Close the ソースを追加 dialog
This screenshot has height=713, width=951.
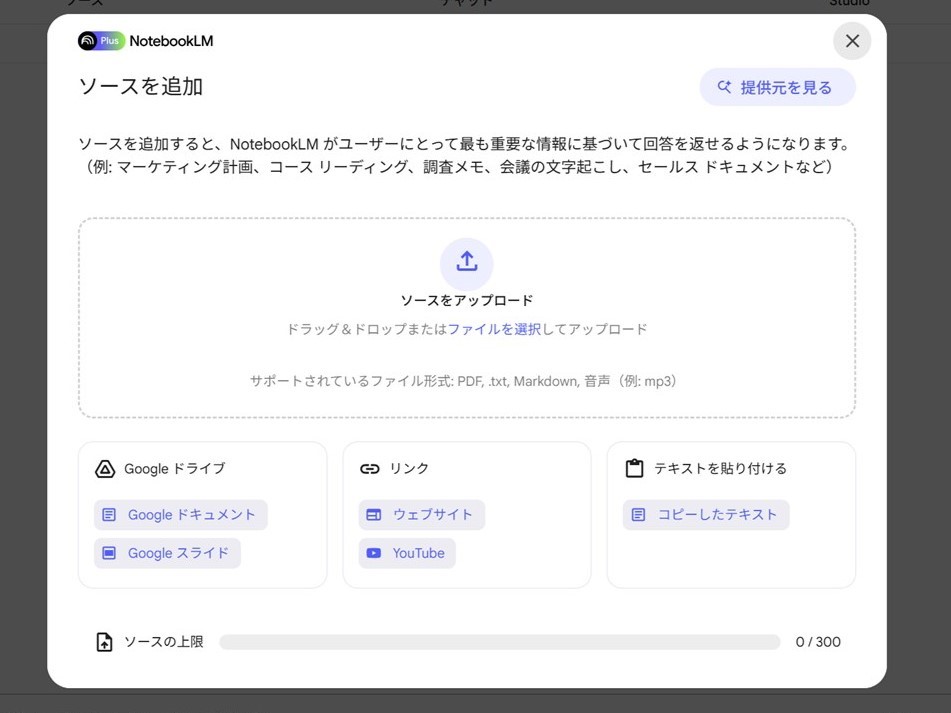(x=852, y=41)
